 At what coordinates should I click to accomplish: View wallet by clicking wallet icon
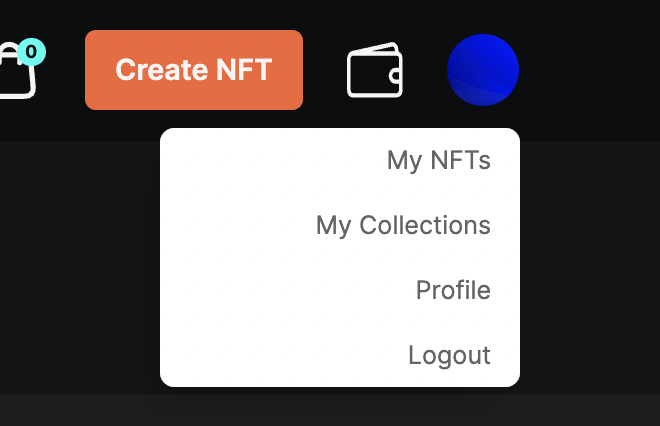pyautogui.click(x=375, y=71)
